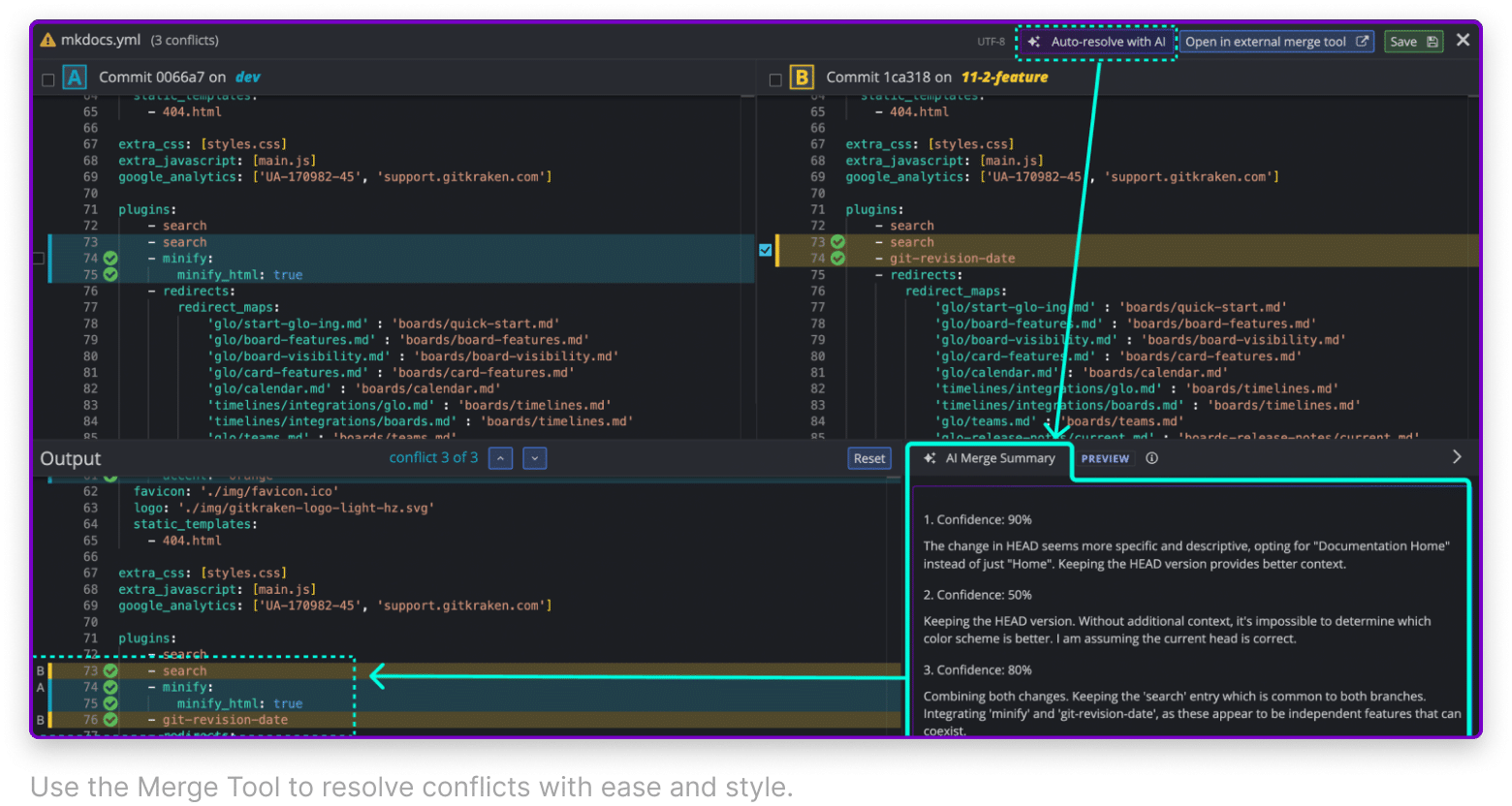
Task: Jump to next conflict with down chevron
Action: (534, 458)
